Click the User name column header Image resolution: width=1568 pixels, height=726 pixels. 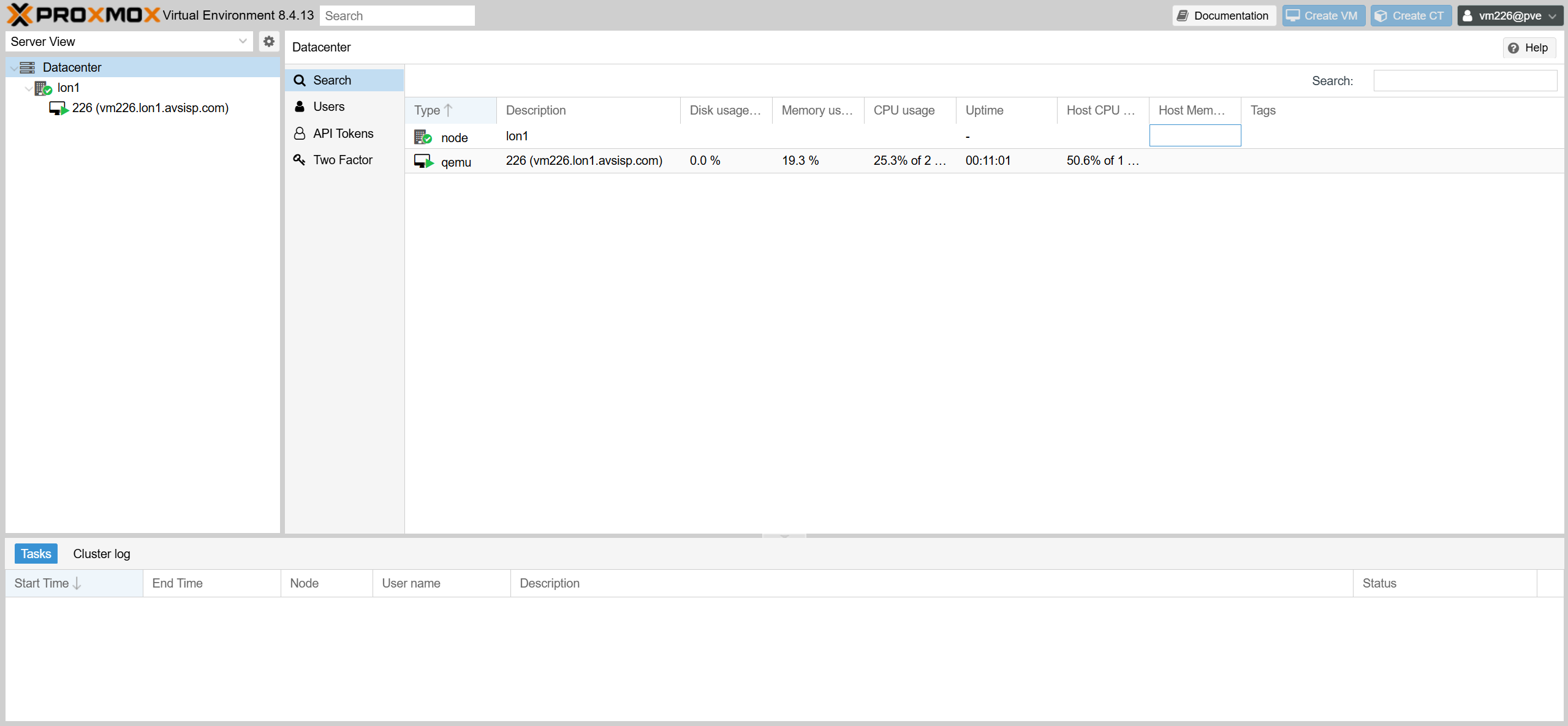(x=442, y=583)
